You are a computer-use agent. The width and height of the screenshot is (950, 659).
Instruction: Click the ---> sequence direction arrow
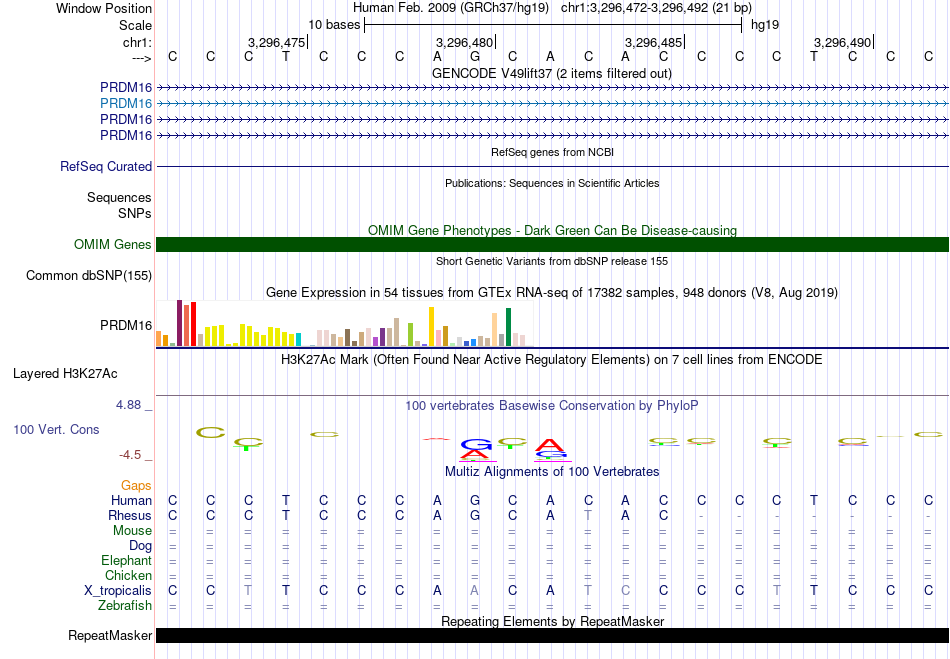tap(141, 58)
